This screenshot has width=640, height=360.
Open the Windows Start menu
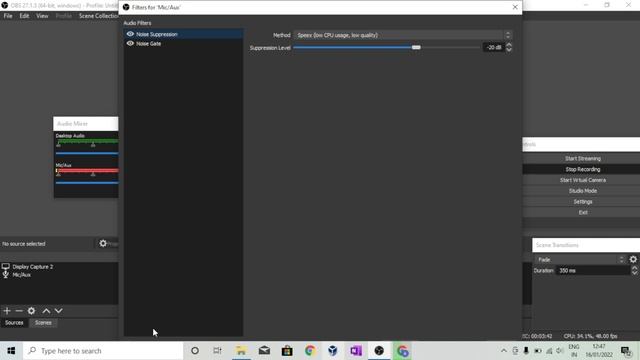11,351
